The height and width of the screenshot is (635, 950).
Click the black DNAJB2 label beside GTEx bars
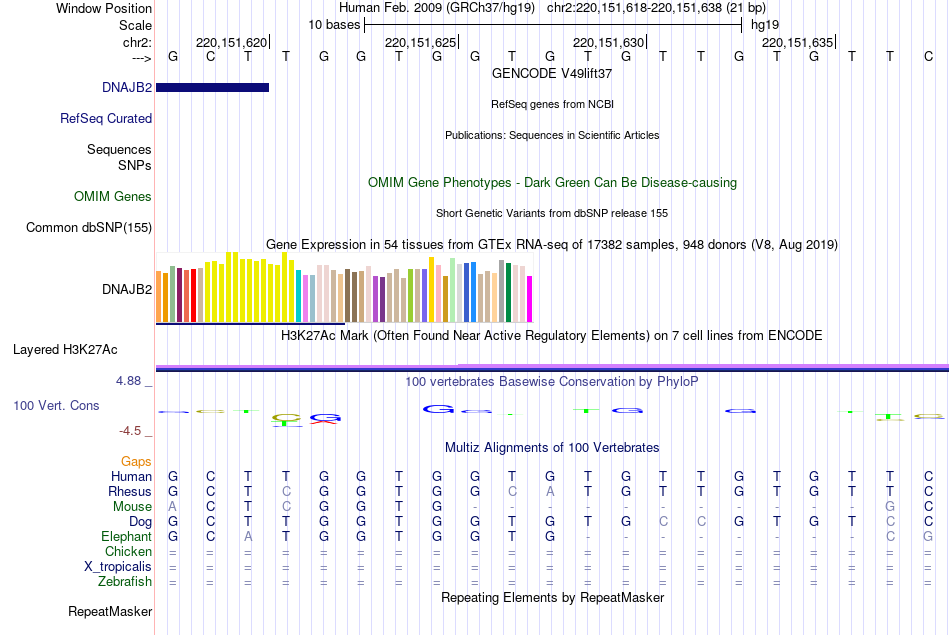pos(127,290)
